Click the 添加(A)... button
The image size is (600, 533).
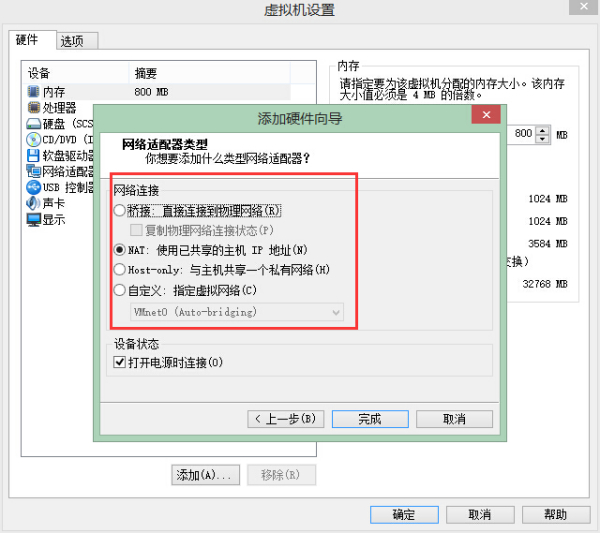click(205, 475)
